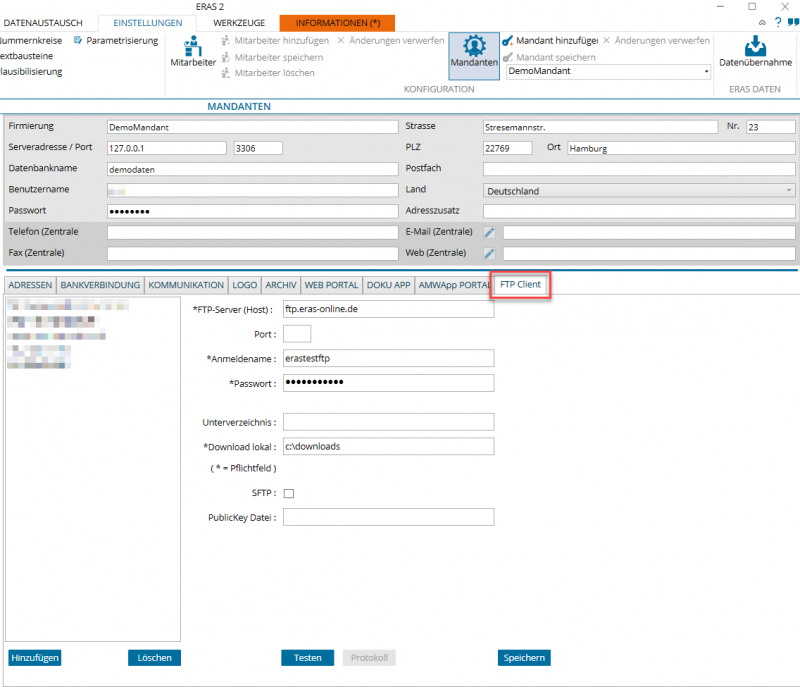Save FTP settings with Speichern

524,658
